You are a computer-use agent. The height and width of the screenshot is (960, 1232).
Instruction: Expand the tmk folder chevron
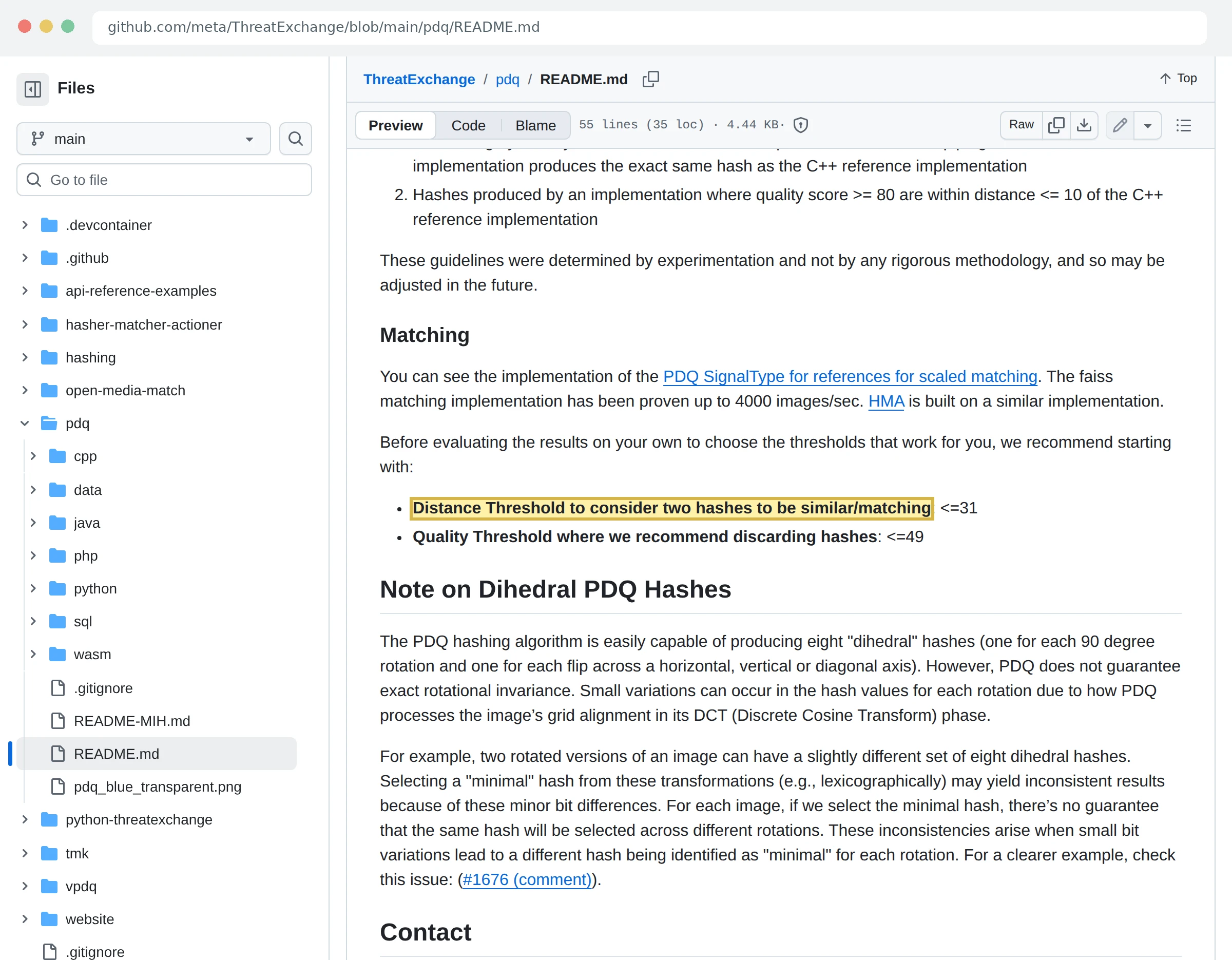25,853
